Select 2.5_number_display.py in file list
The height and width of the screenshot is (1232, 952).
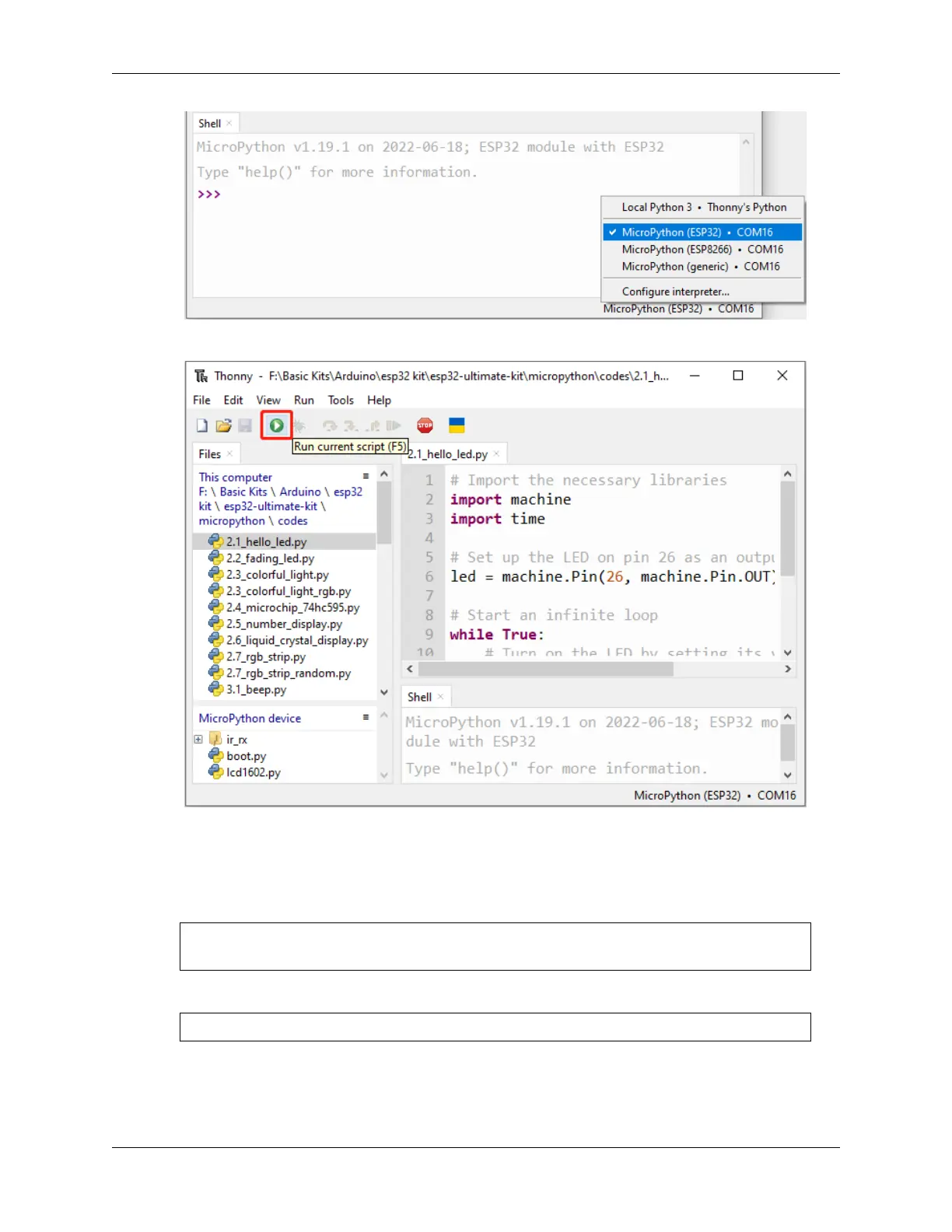tap(275, 624)
